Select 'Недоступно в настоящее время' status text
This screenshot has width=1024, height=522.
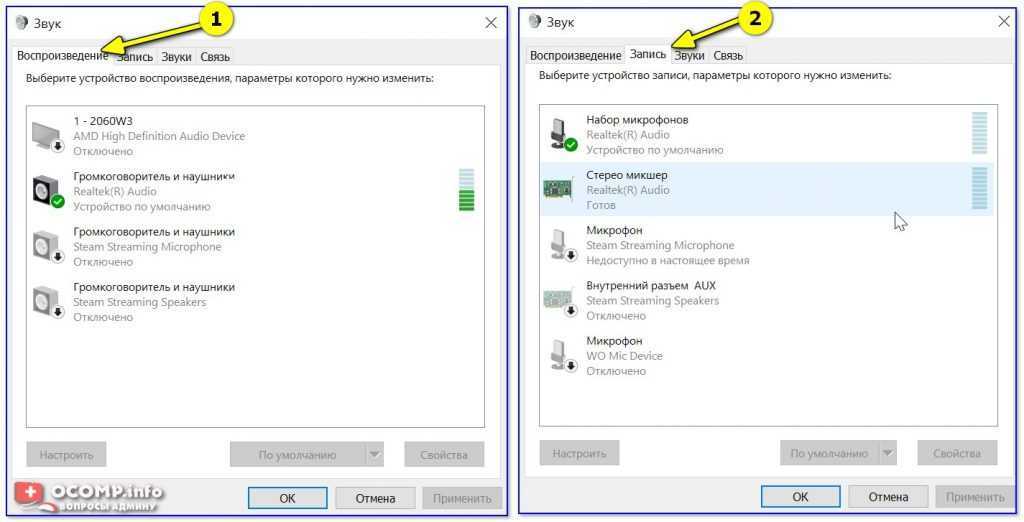pos(668,260)
